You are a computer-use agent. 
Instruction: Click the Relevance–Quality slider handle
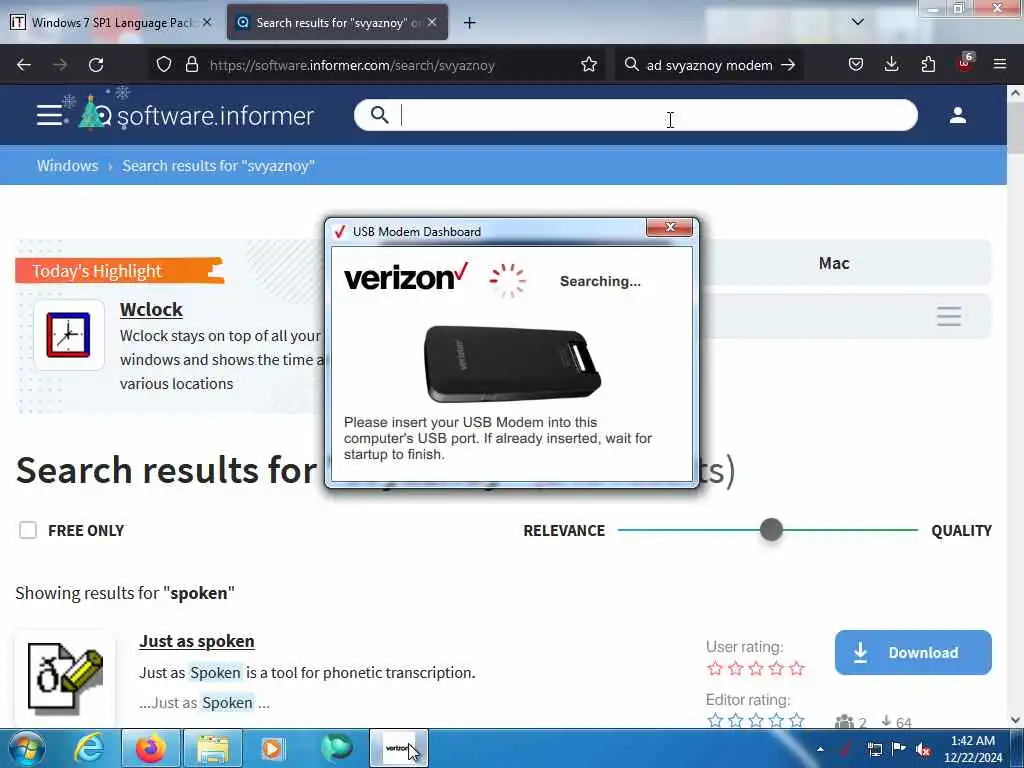pos(771,530)
